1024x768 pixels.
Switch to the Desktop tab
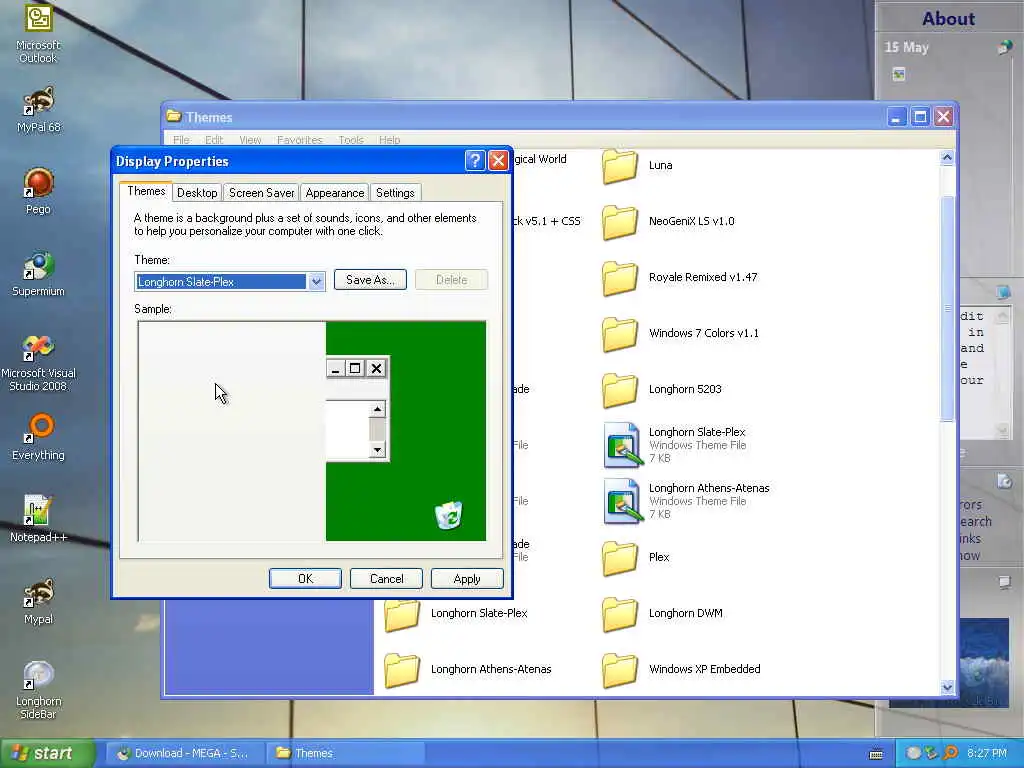coord(197,193)
